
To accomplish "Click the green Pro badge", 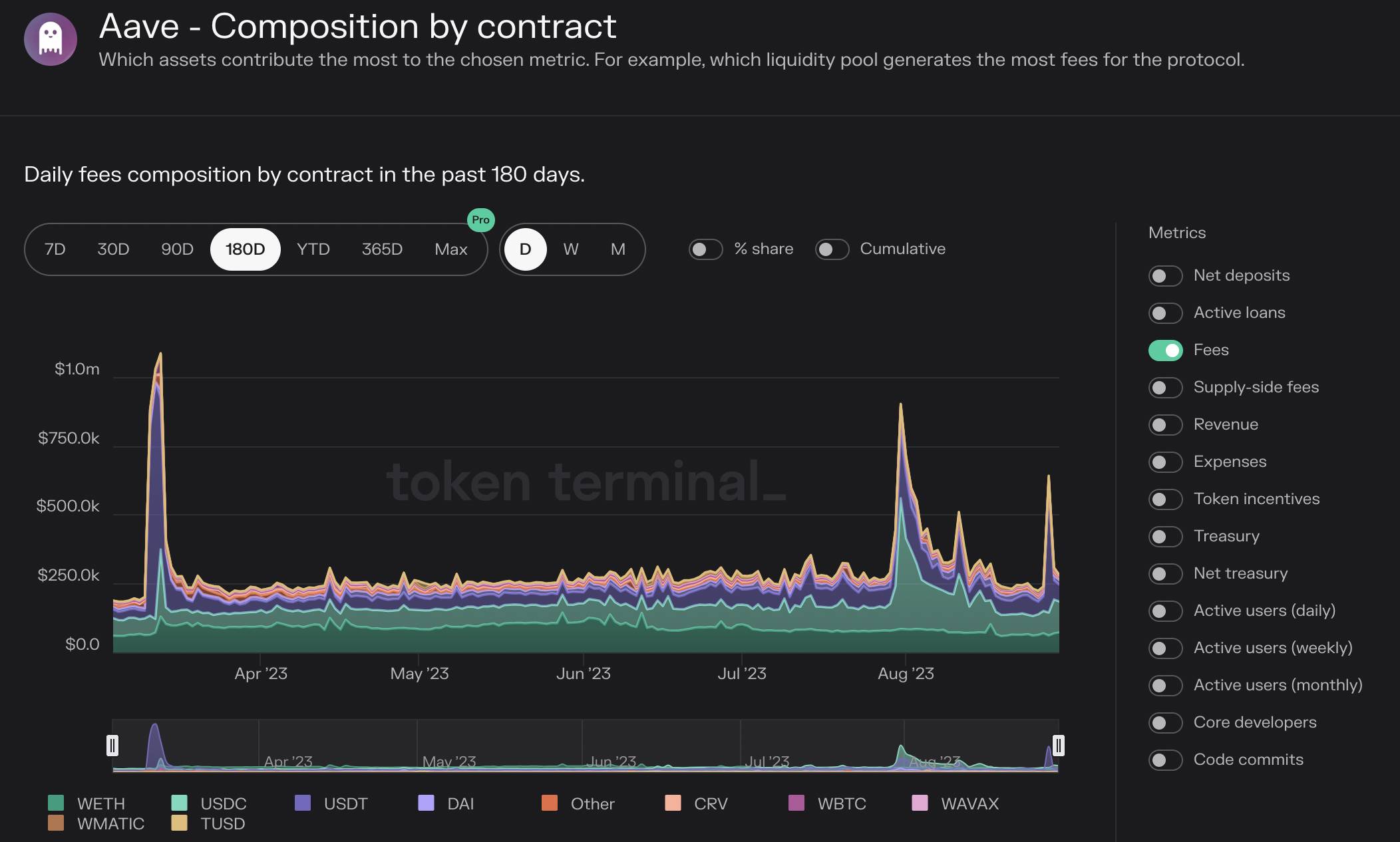I will coord(480,219).
